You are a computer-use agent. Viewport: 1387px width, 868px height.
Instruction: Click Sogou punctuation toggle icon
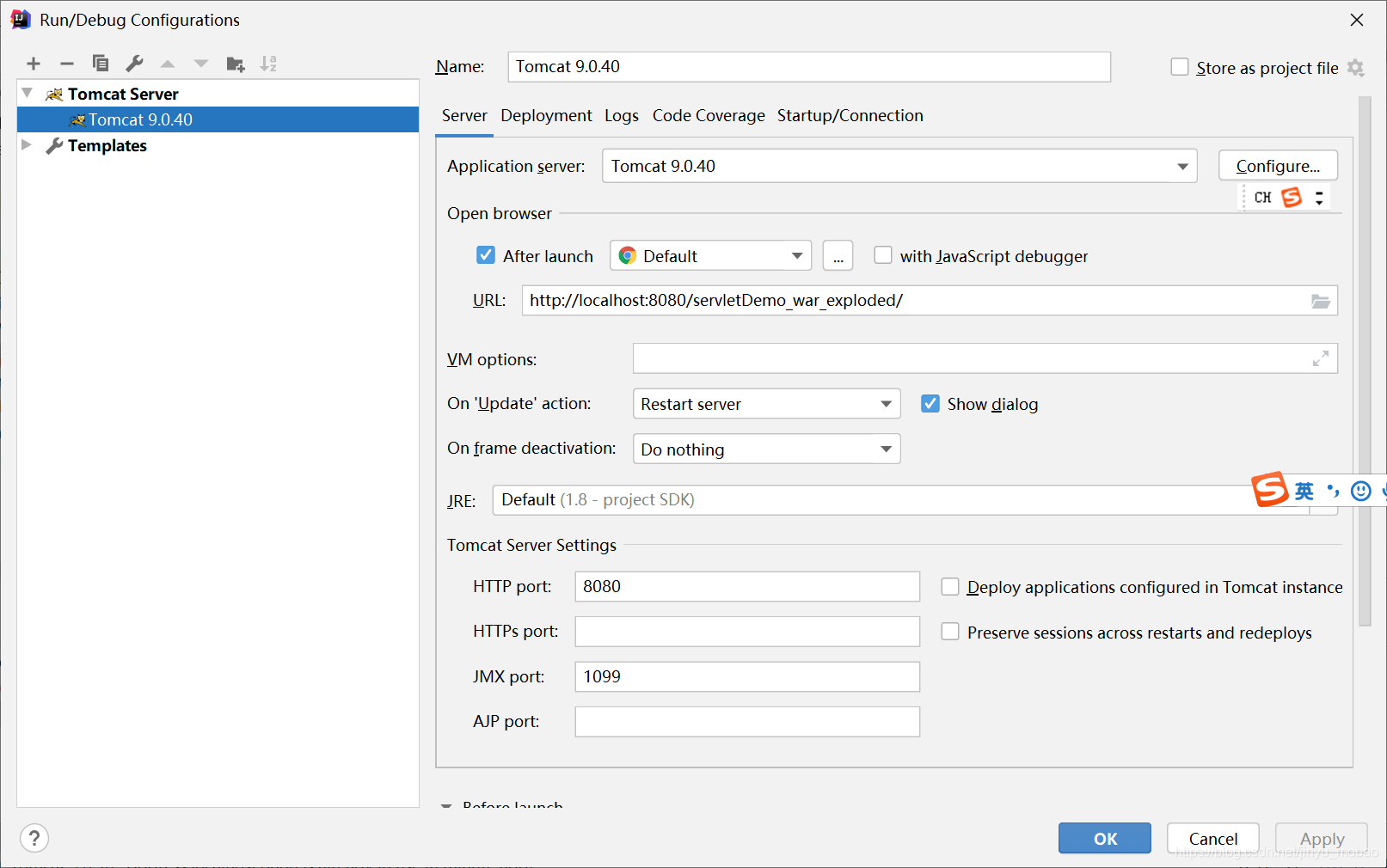1333,491
